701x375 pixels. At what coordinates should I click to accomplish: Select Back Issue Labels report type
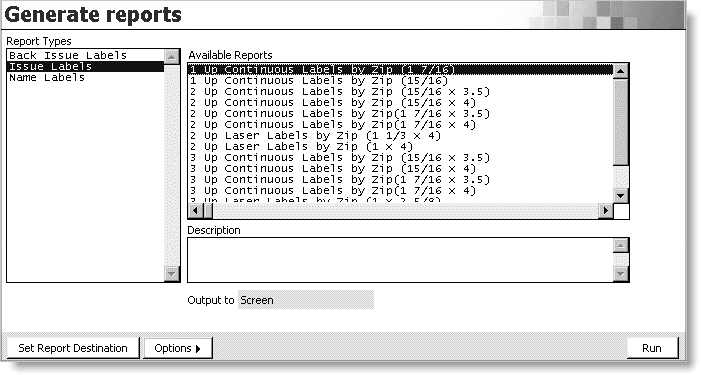(x=85, y=55)
